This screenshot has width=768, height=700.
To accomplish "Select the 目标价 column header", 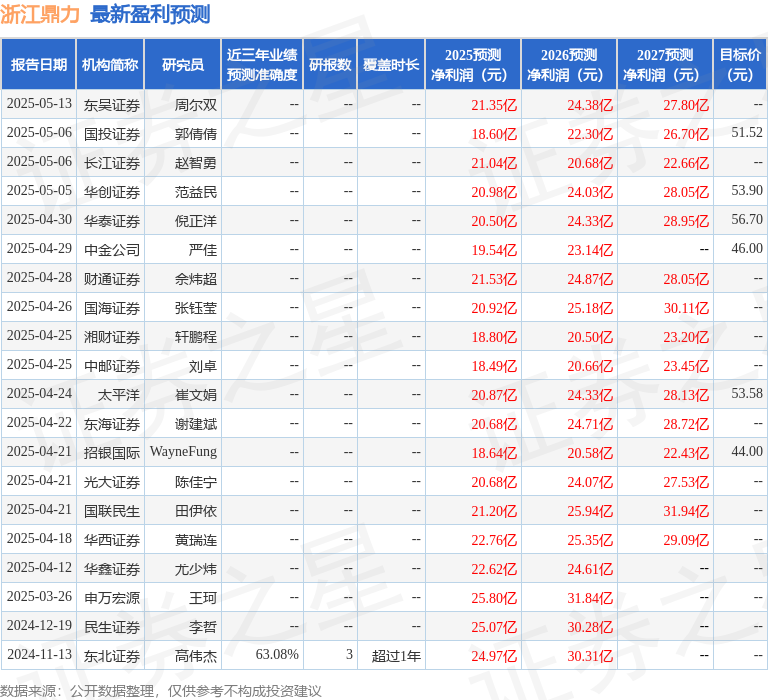I will [740, 65].
